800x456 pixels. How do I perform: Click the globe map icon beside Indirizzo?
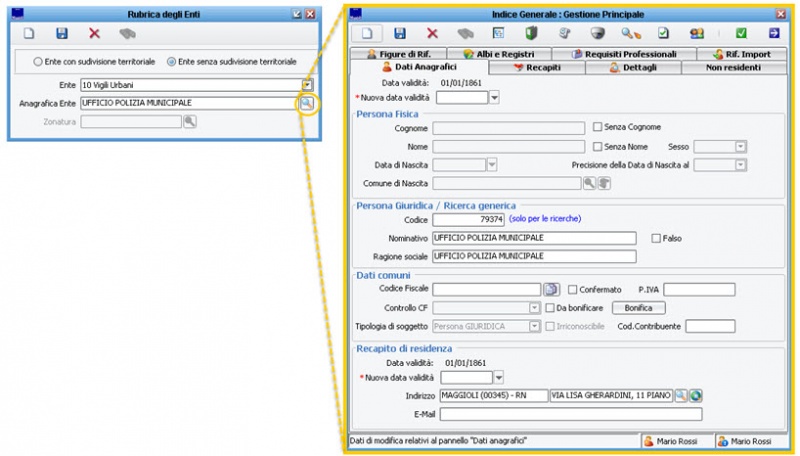[696, 395]
